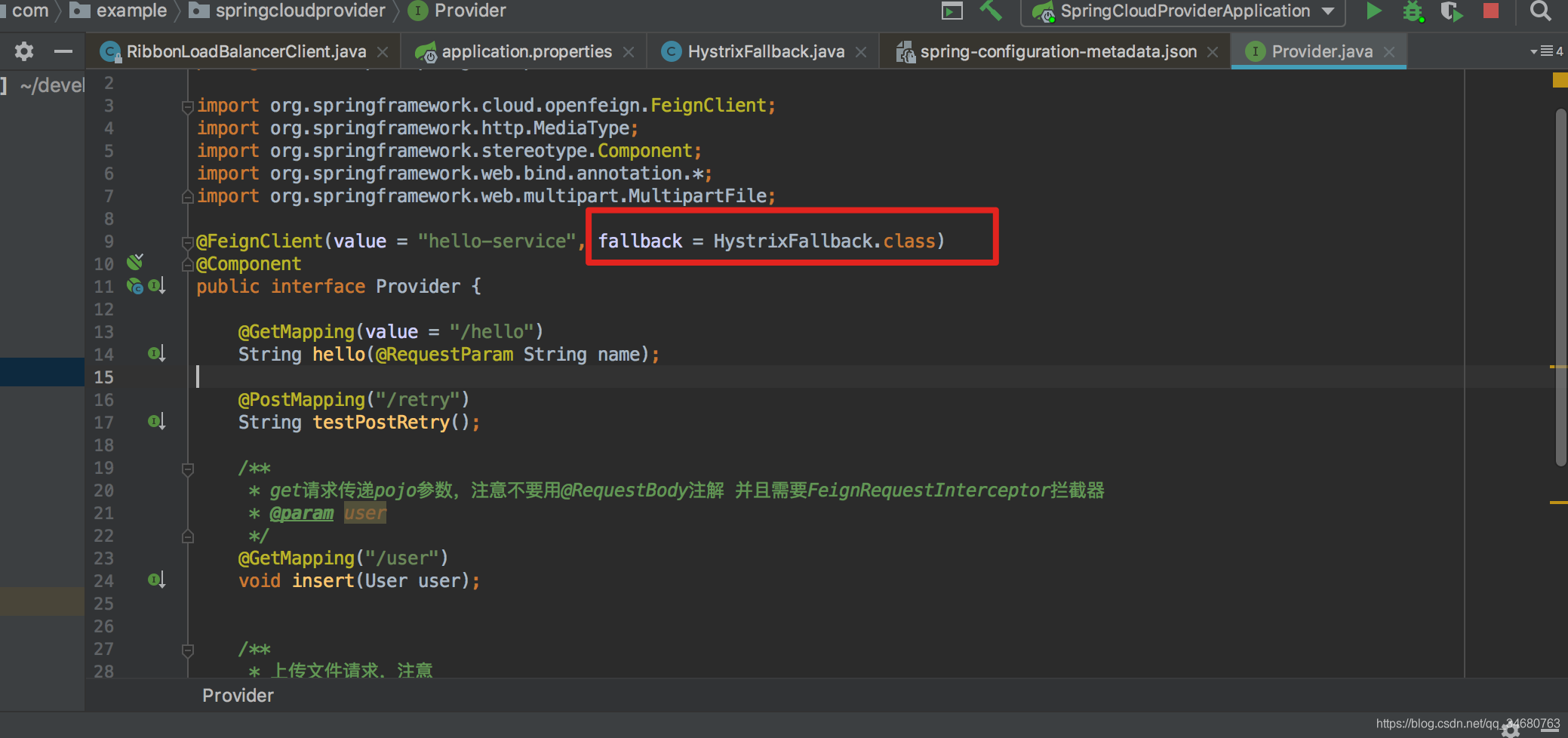The width and height of the screenshot is (1568, 738).
Task: Close application.properties tab
Action: 629,52
